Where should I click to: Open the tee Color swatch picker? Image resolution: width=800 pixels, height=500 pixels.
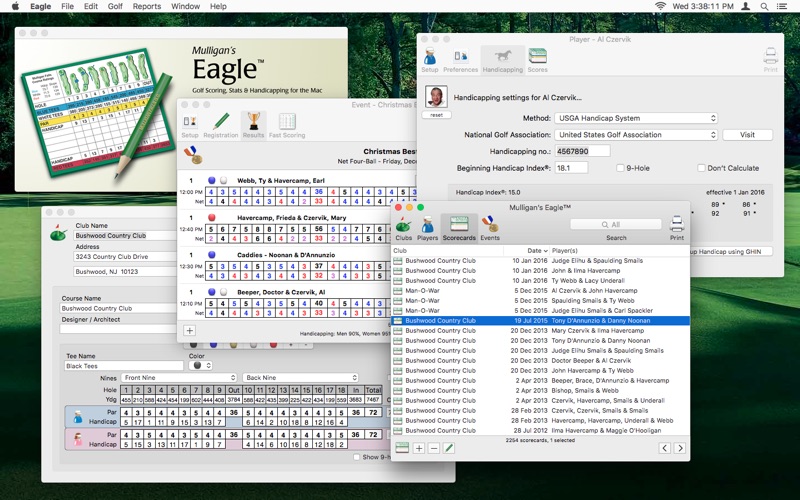[x=200, y=366]
